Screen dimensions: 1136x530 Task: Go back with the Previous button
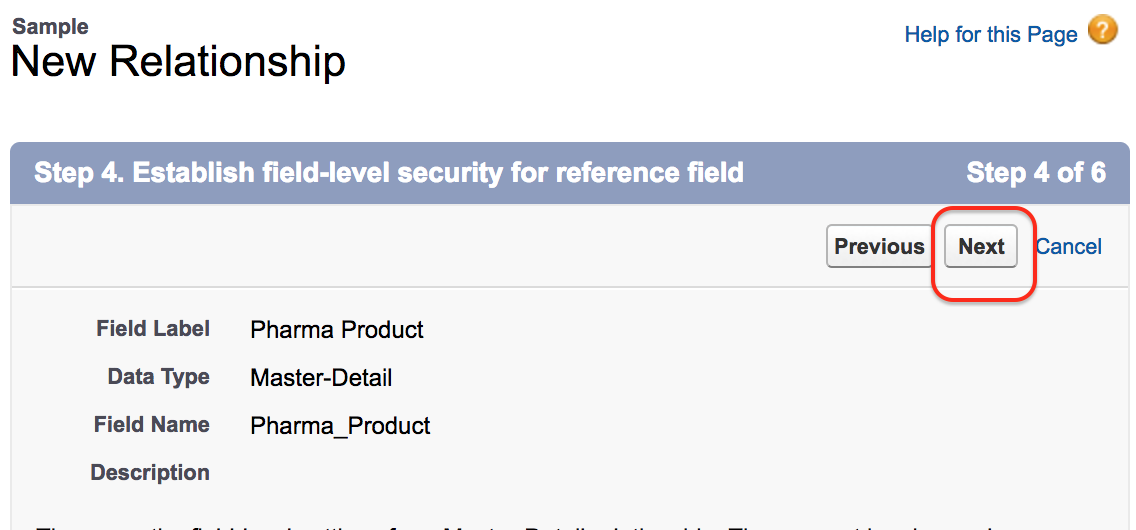(x=879, y=247)
